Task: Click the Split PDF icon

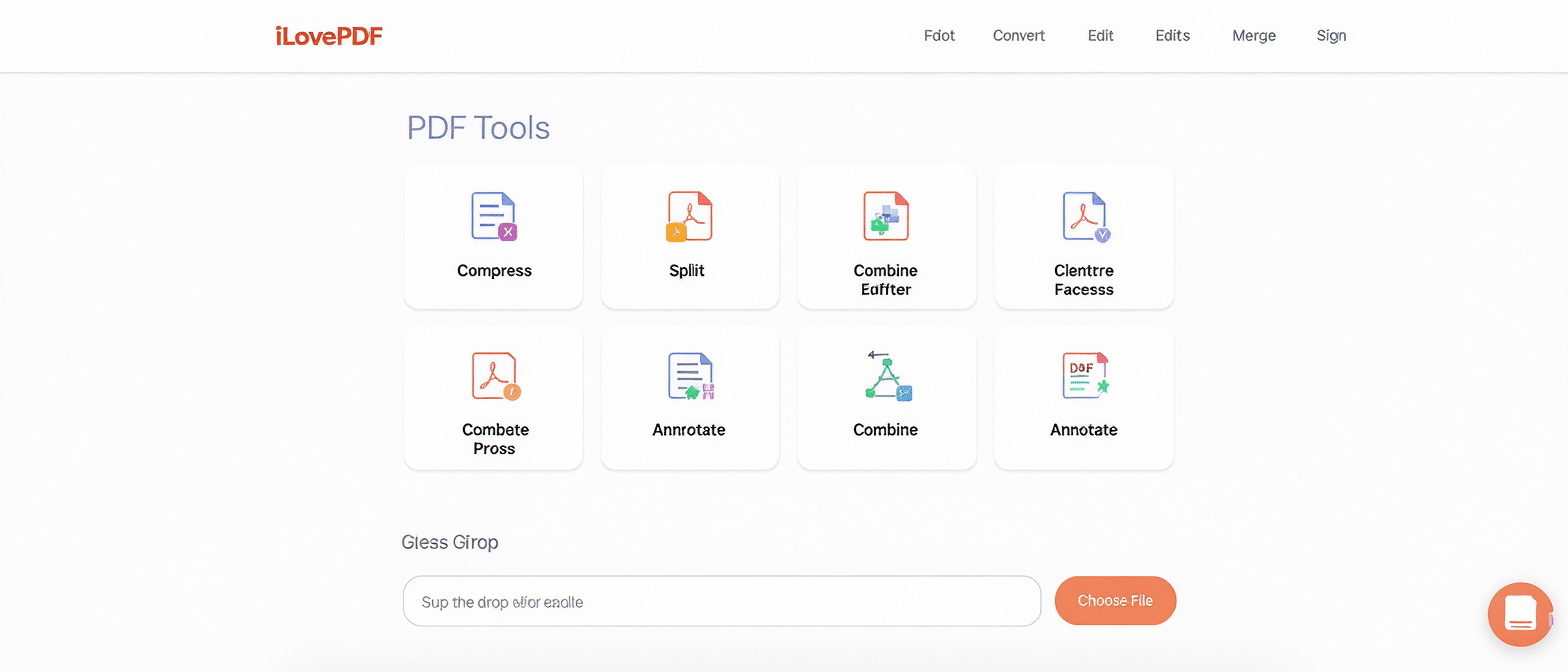Action: tap(688, 216)
